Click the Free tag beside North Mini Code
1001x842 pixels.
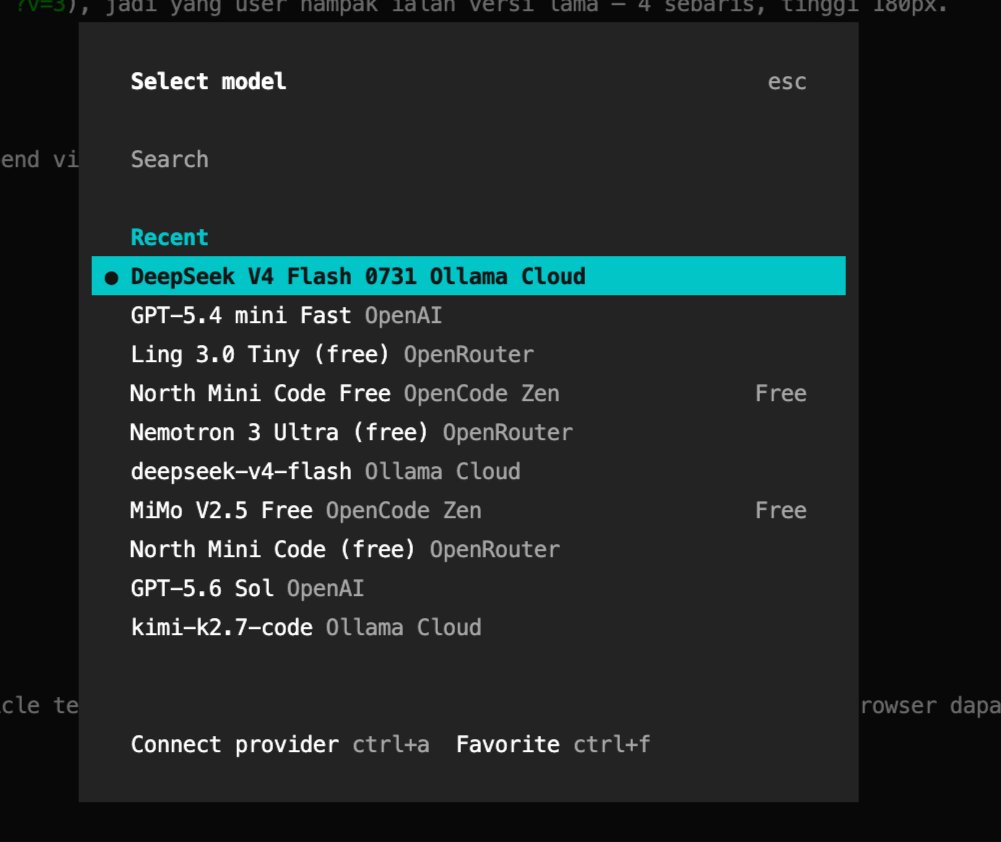781,393
